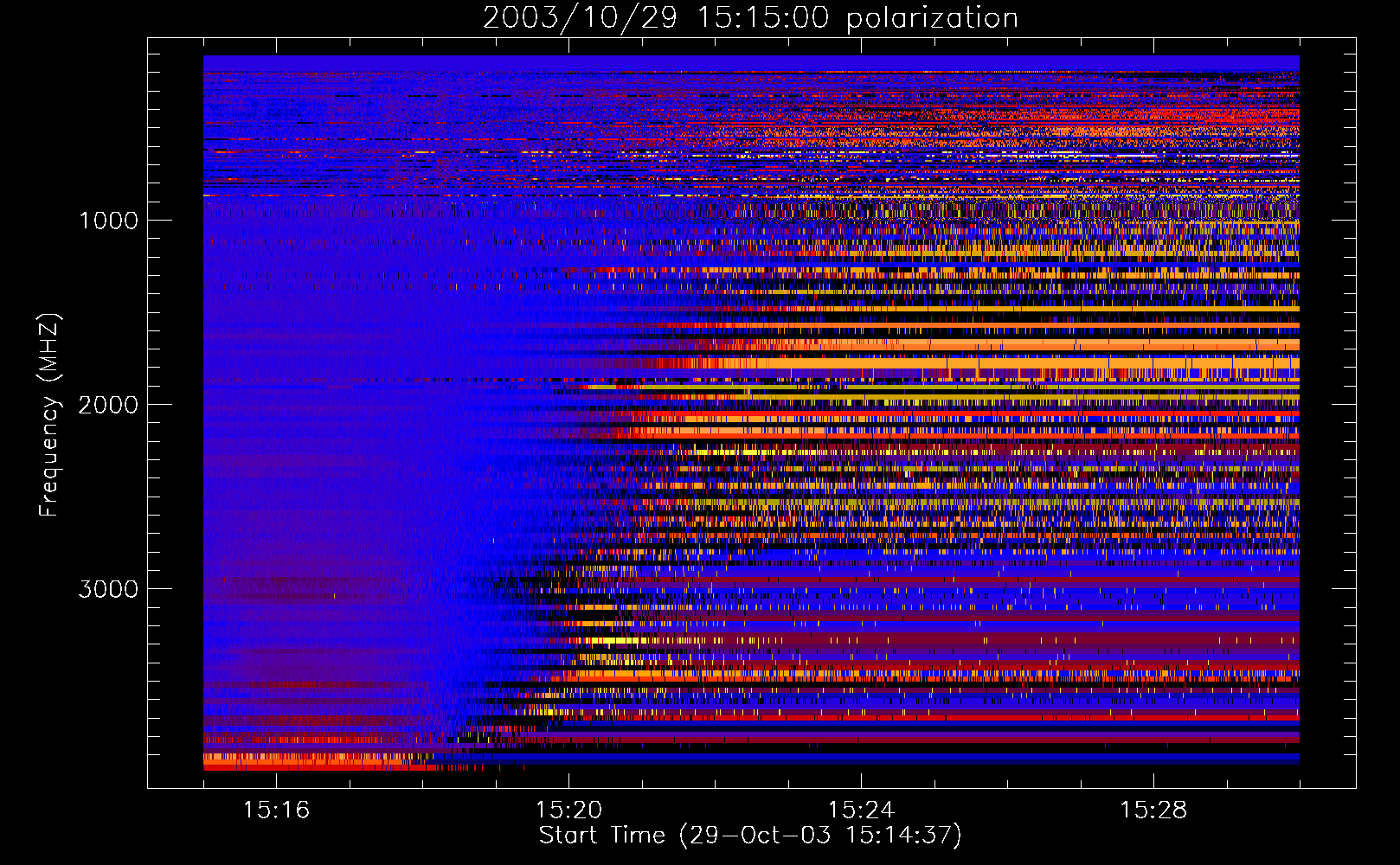Select the "Frequency (MHZ)" y-axis label
The width and height of the screenshot is (1400, 865).
pyautogui.click(x=49, y=415)
